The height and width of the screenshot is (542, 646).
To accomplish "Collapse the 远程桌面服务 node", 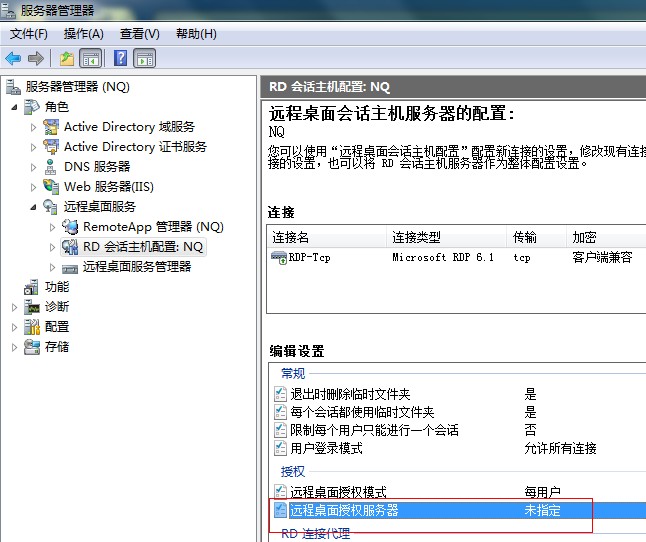I will coord(33,207).
